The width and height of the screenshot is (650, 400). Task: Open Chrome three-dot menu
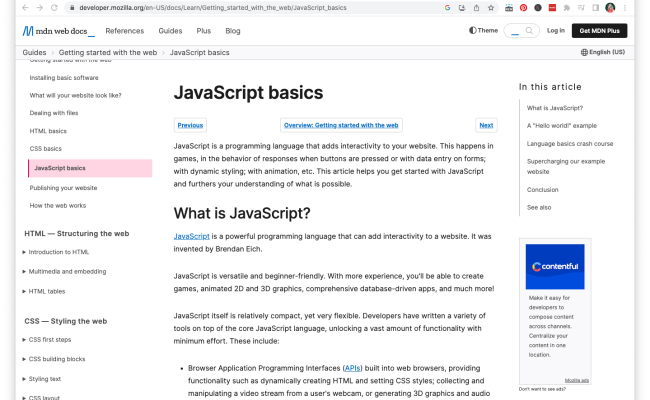(625, 7)
